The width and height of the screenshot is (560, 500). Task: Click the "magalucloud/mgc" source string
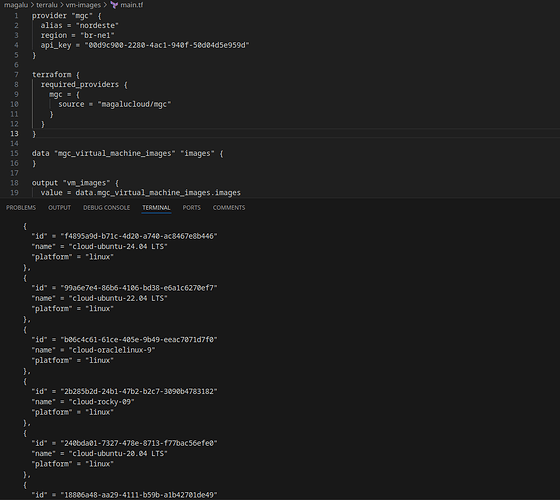point(134,104)
